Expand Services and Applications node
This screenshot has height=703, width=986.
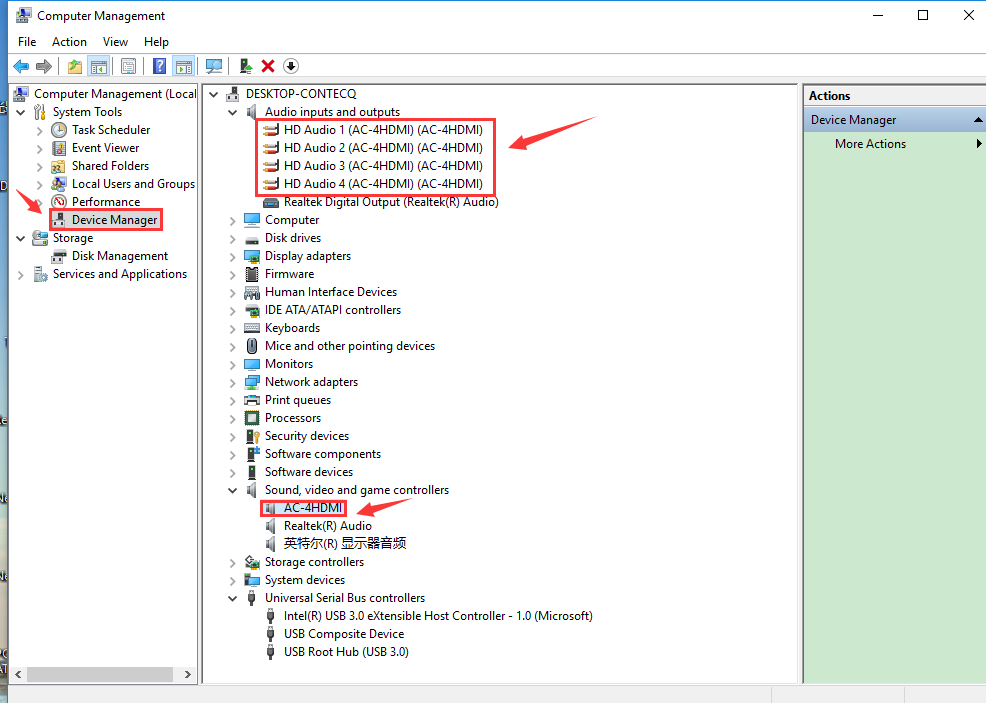pyautogui.click(x=21, y=275)
